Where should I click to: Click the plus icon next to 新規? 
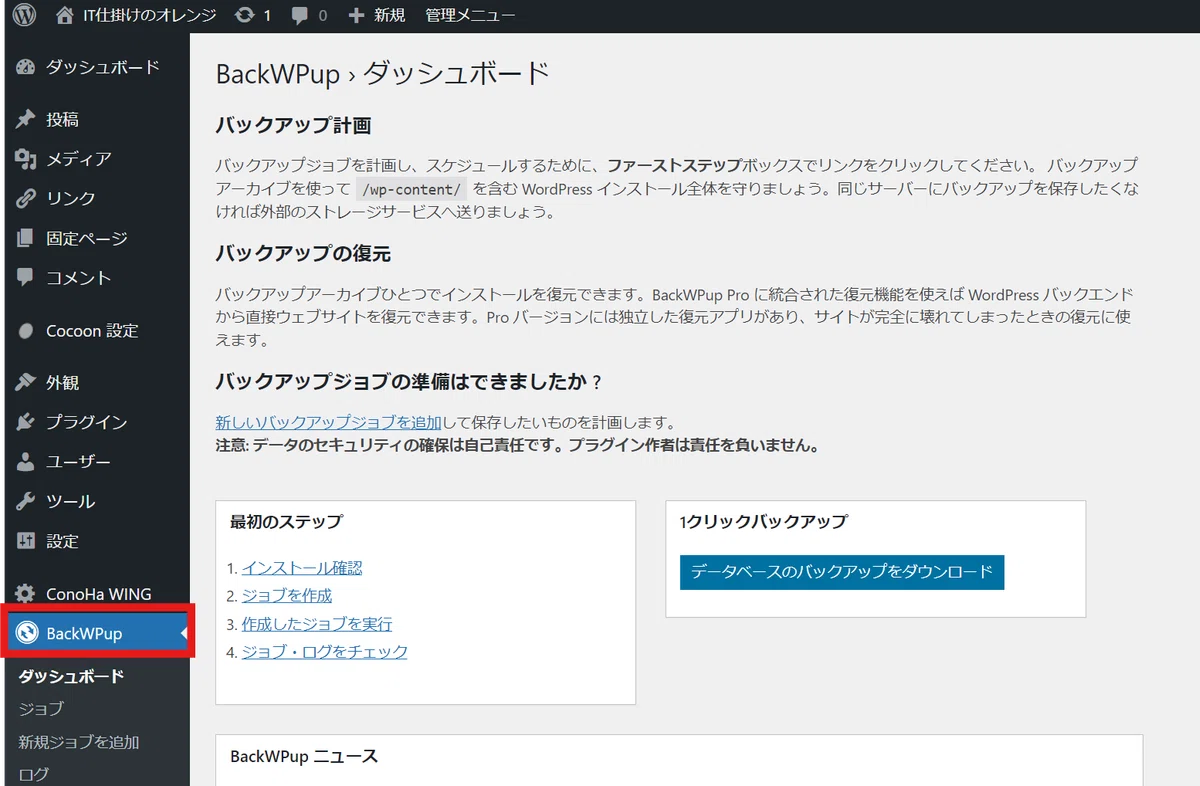click(x=356, y=16)
